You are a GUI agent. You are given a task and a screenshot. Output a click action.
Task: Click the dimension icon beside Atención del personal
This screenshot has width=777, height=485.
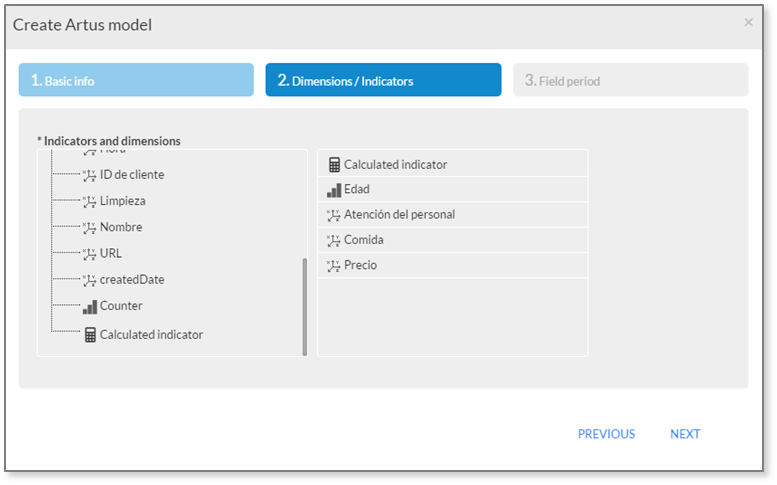[333, 215]
